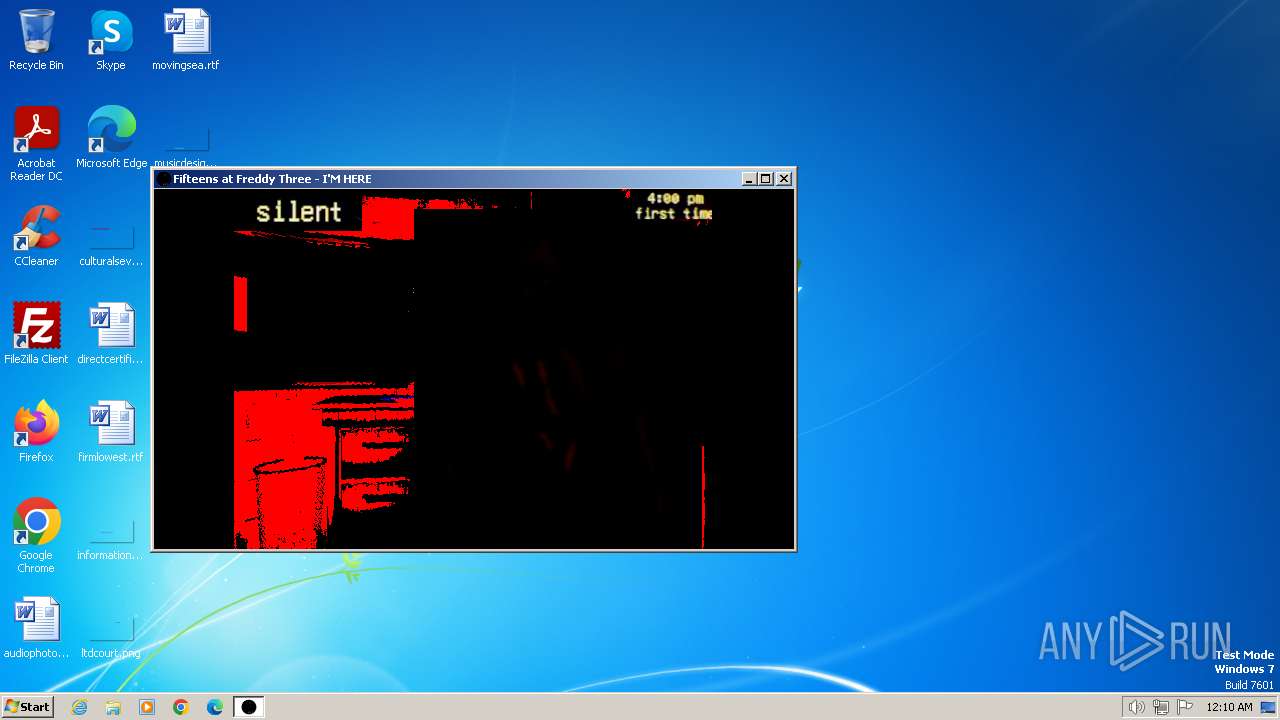Open Acrobat Reader DC shortcut
This screenshot has width=1280, height=720.
pyautogui.click(x=36, y=144)
